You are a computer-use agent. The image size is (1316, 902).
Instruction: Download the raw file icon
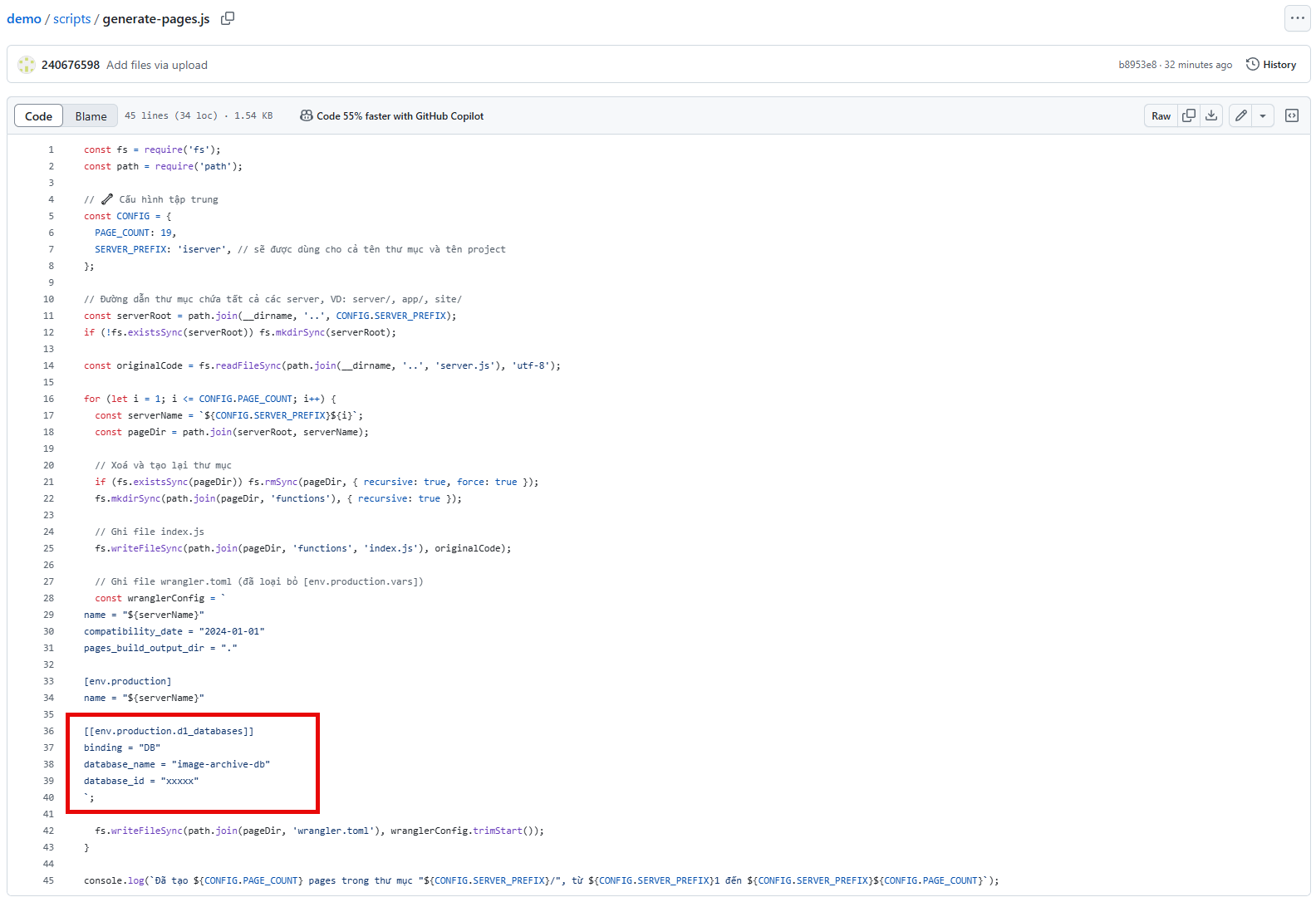pyautogui.click(x=1211, y=115)
